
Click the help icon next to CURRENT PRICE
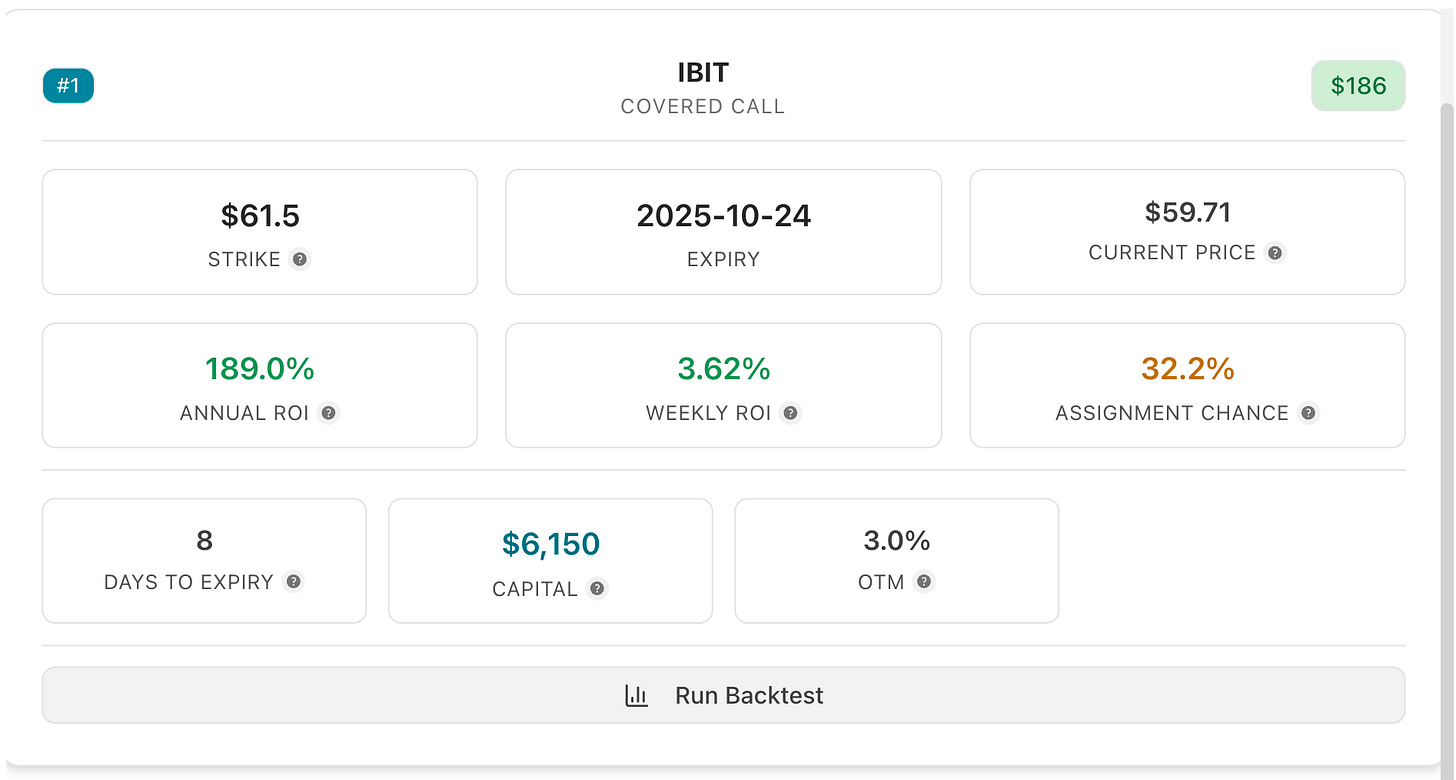pyautogui.click(x=1275, y=253)
